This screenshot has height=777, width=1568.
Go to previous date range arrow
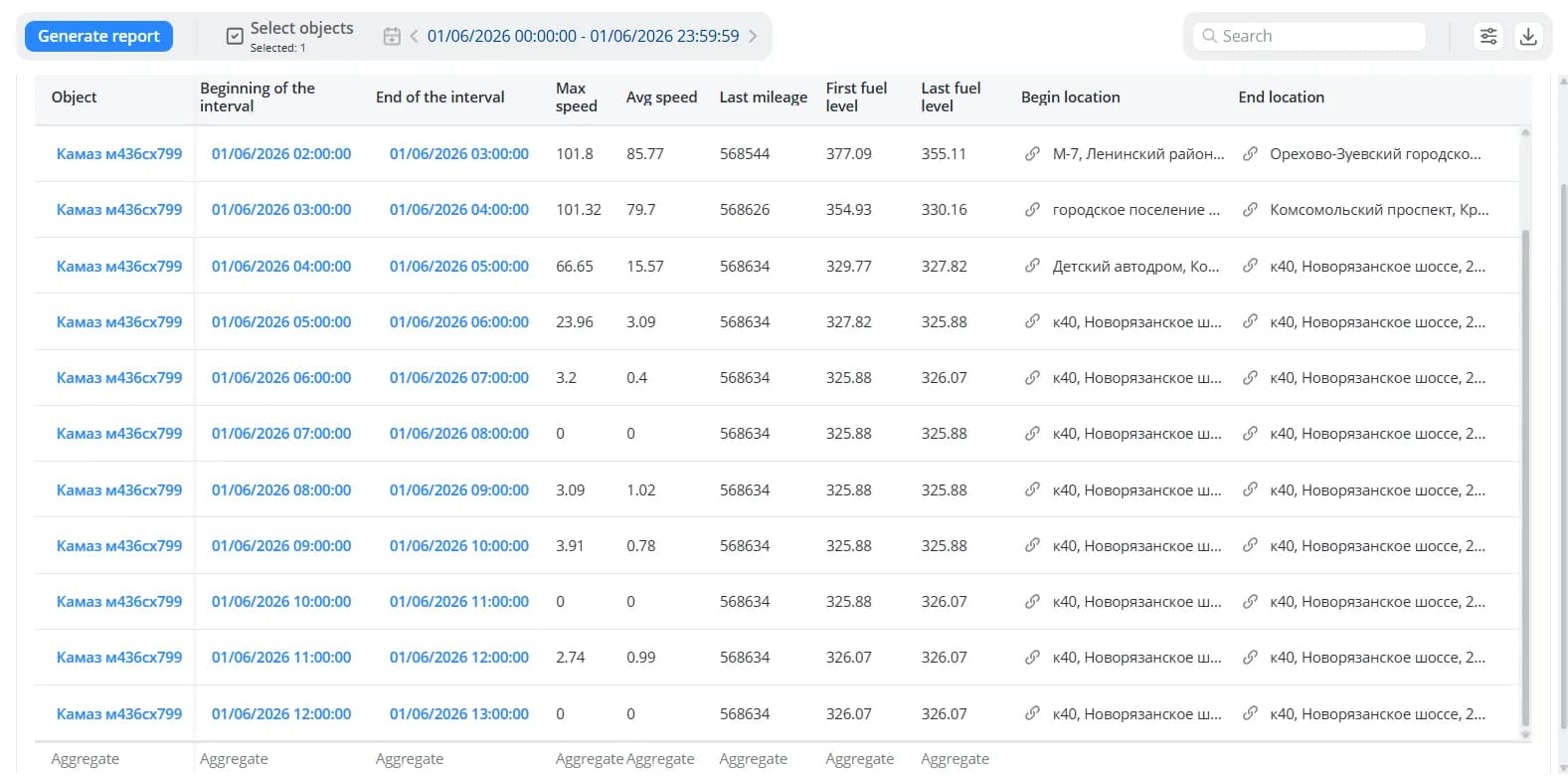414,37
